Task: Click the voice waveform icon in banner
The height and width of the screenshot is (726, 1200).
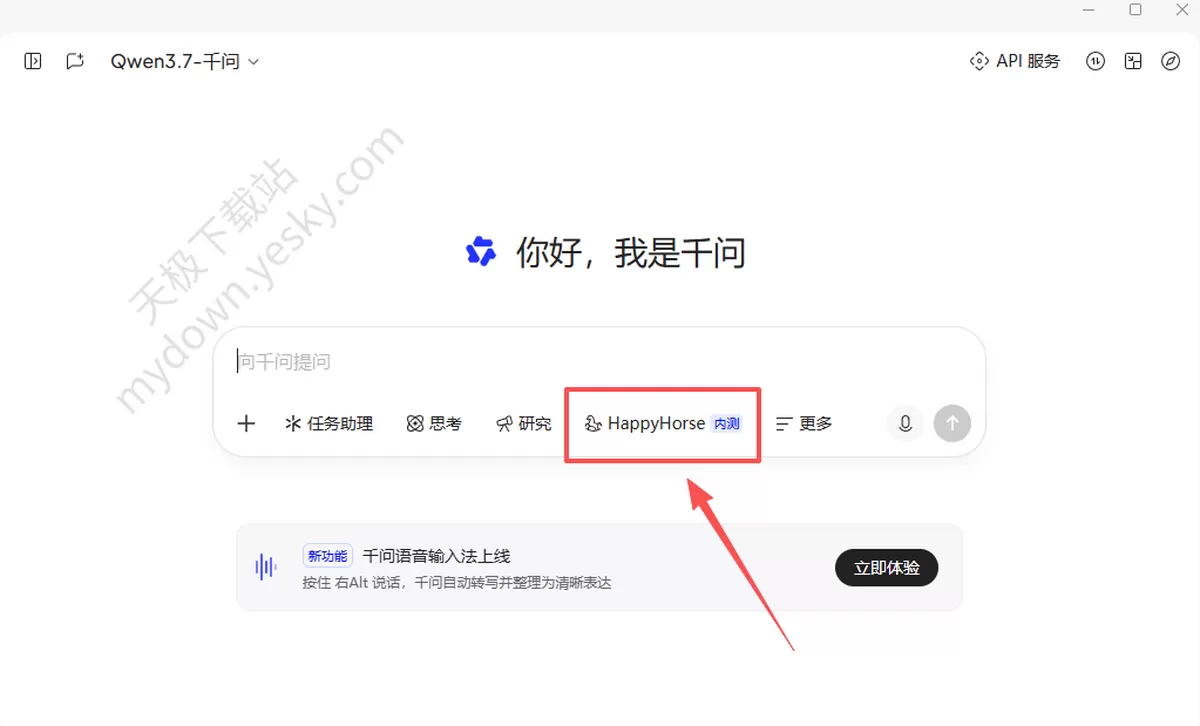Action: click(x=266, y=567)
